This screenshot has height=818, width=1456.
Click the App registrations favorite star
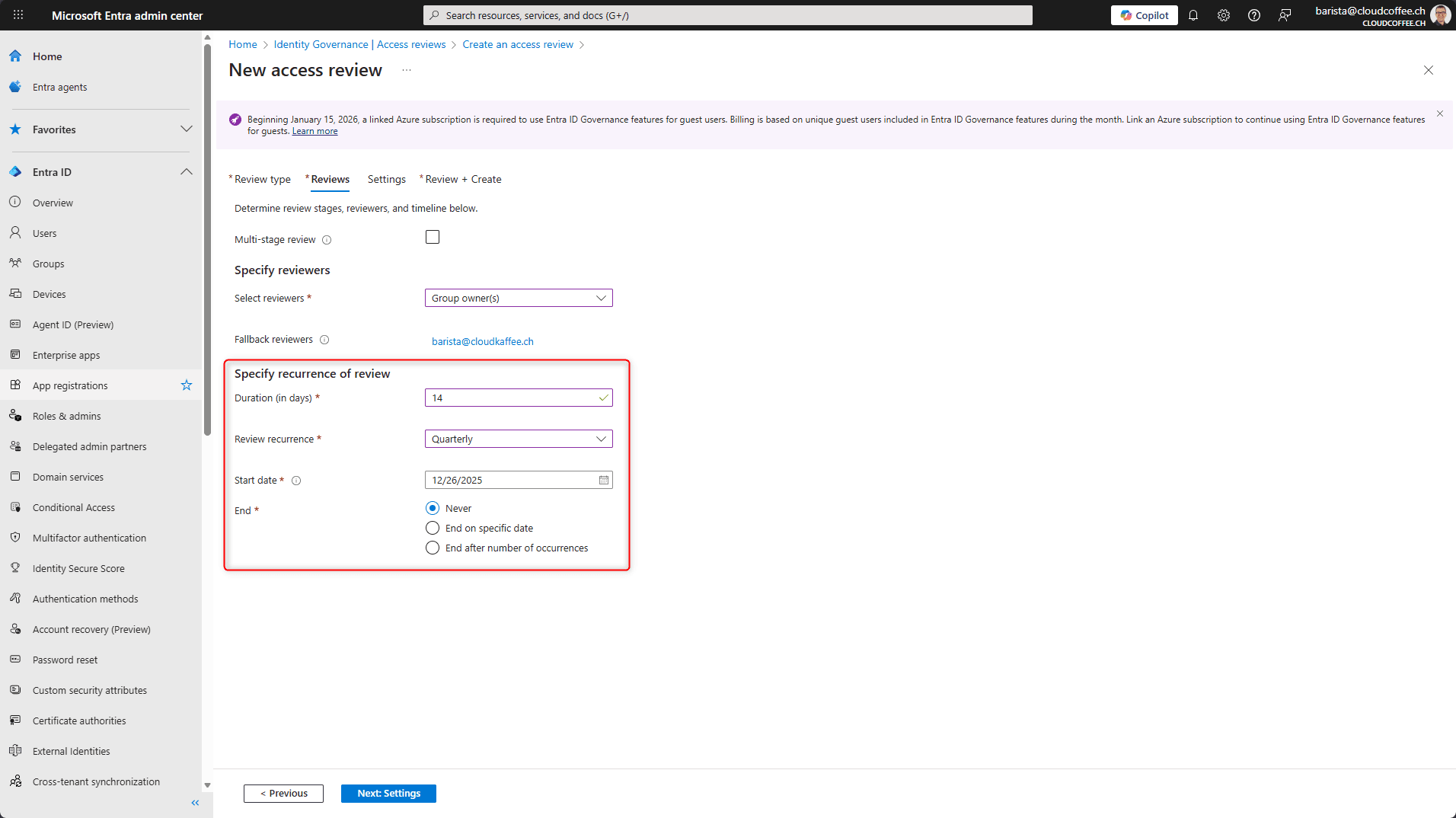[187, 385]
